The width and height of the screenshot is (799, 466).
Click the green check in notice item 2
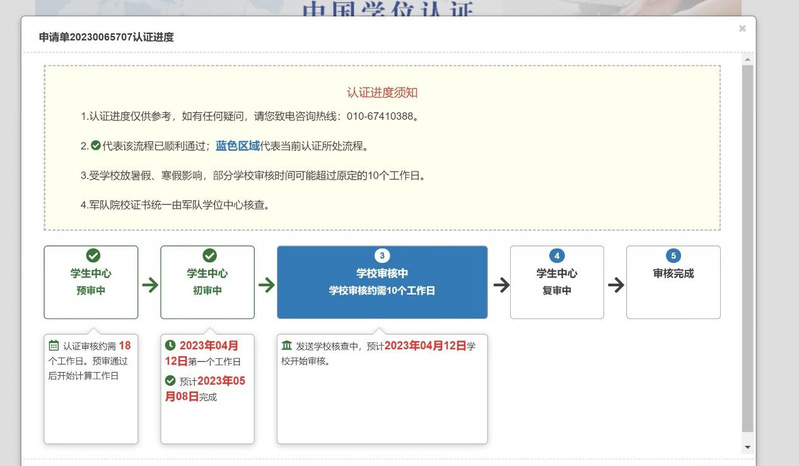[96, 146]
